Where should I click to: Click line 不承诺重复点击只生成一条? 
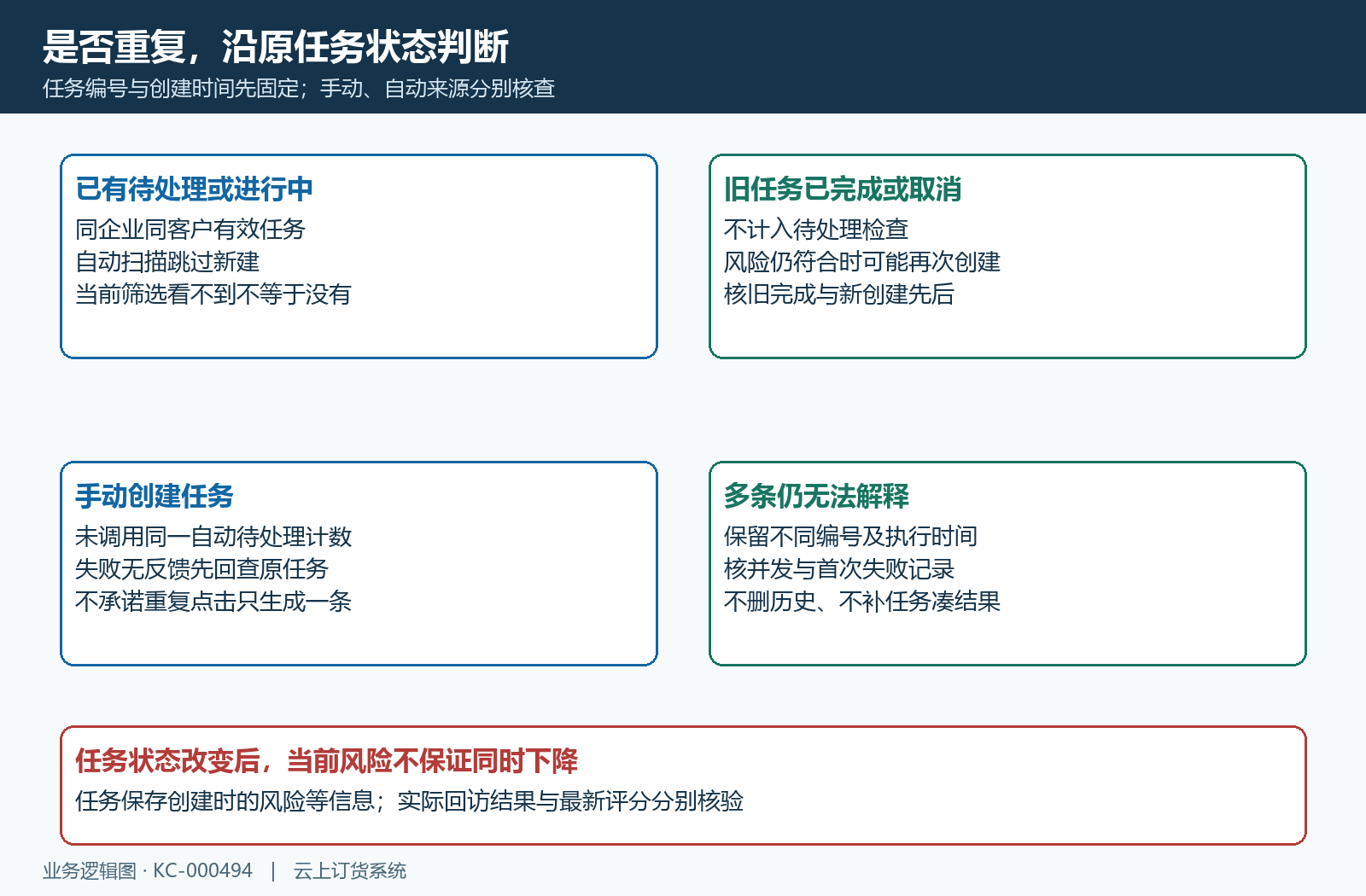point(213,602)
